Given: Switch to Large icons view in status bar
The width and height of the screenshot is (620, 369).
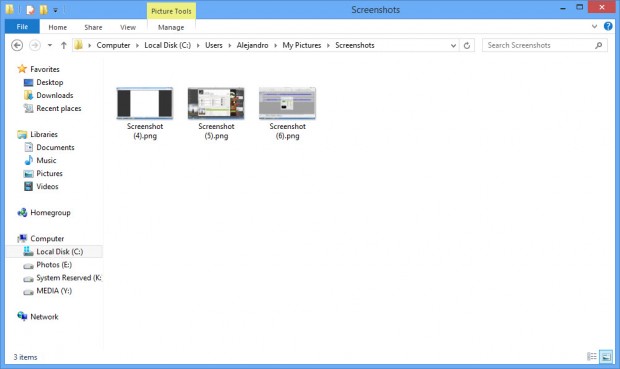Looking at the screenshot, I should tap(606, 357).
